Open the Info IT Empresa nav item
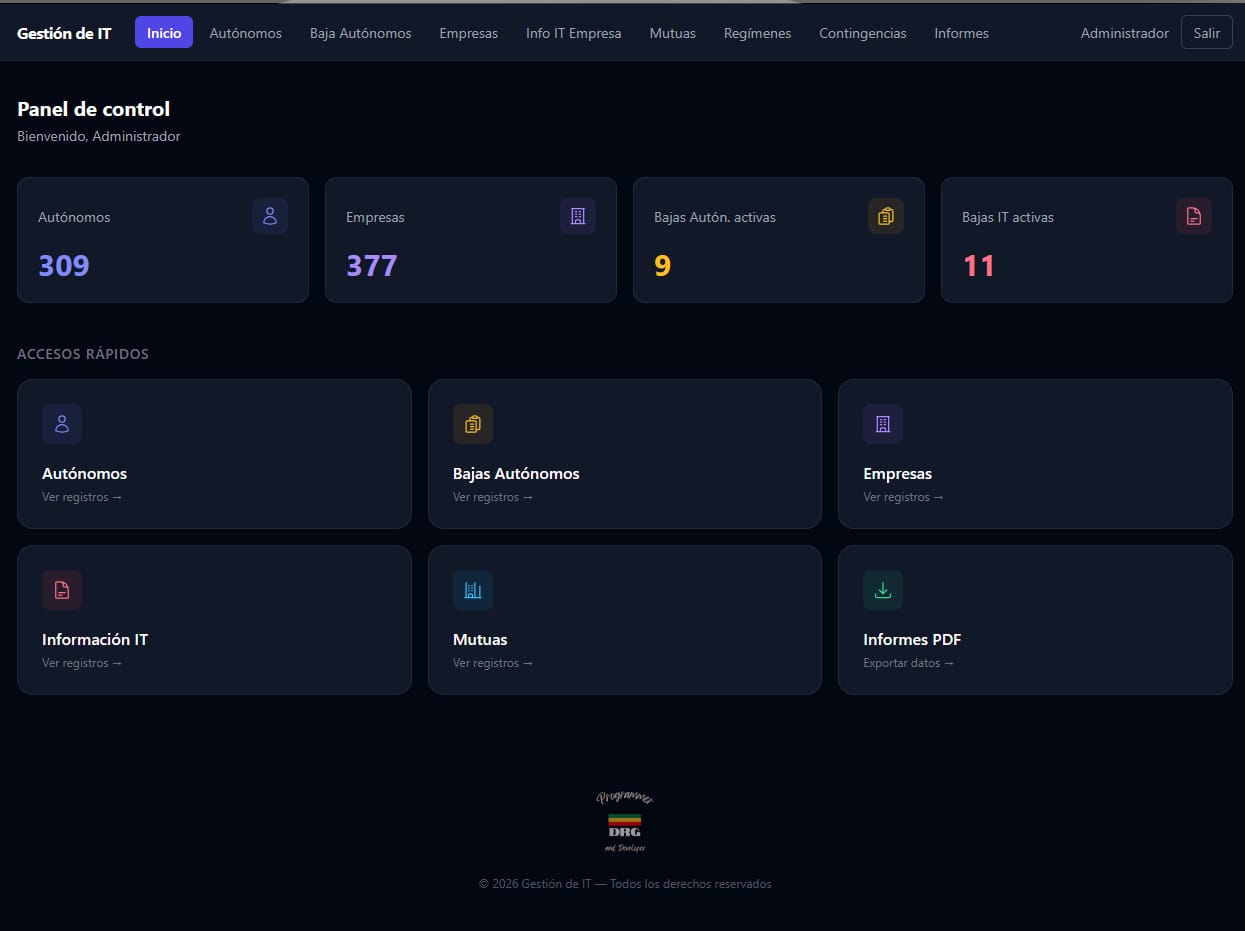The image size is (1245, 931). tap(573, 33)
